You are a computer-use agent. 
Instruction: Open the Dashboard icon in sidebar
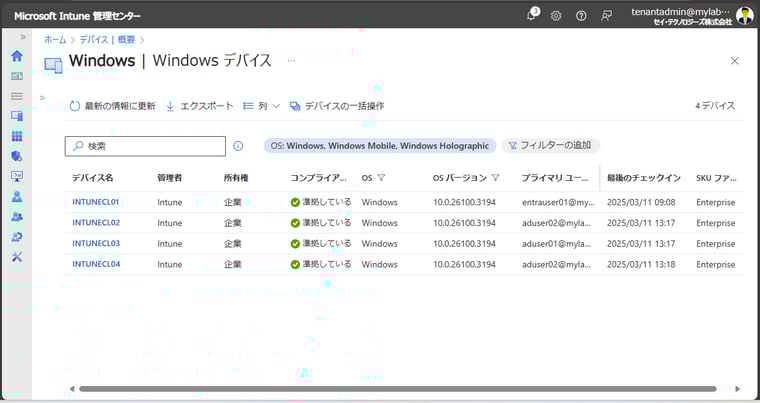coord(17,76)
